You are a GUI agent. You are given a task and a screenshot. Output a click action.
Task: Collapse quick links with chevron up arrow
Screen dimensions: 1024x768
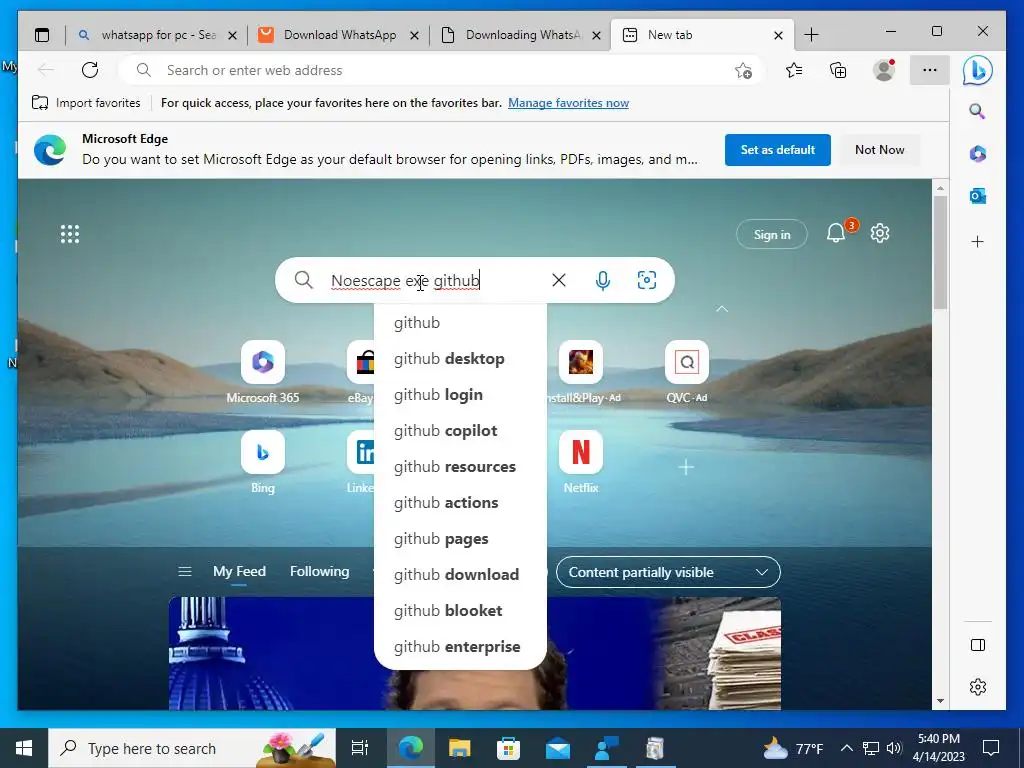[722, 309]
